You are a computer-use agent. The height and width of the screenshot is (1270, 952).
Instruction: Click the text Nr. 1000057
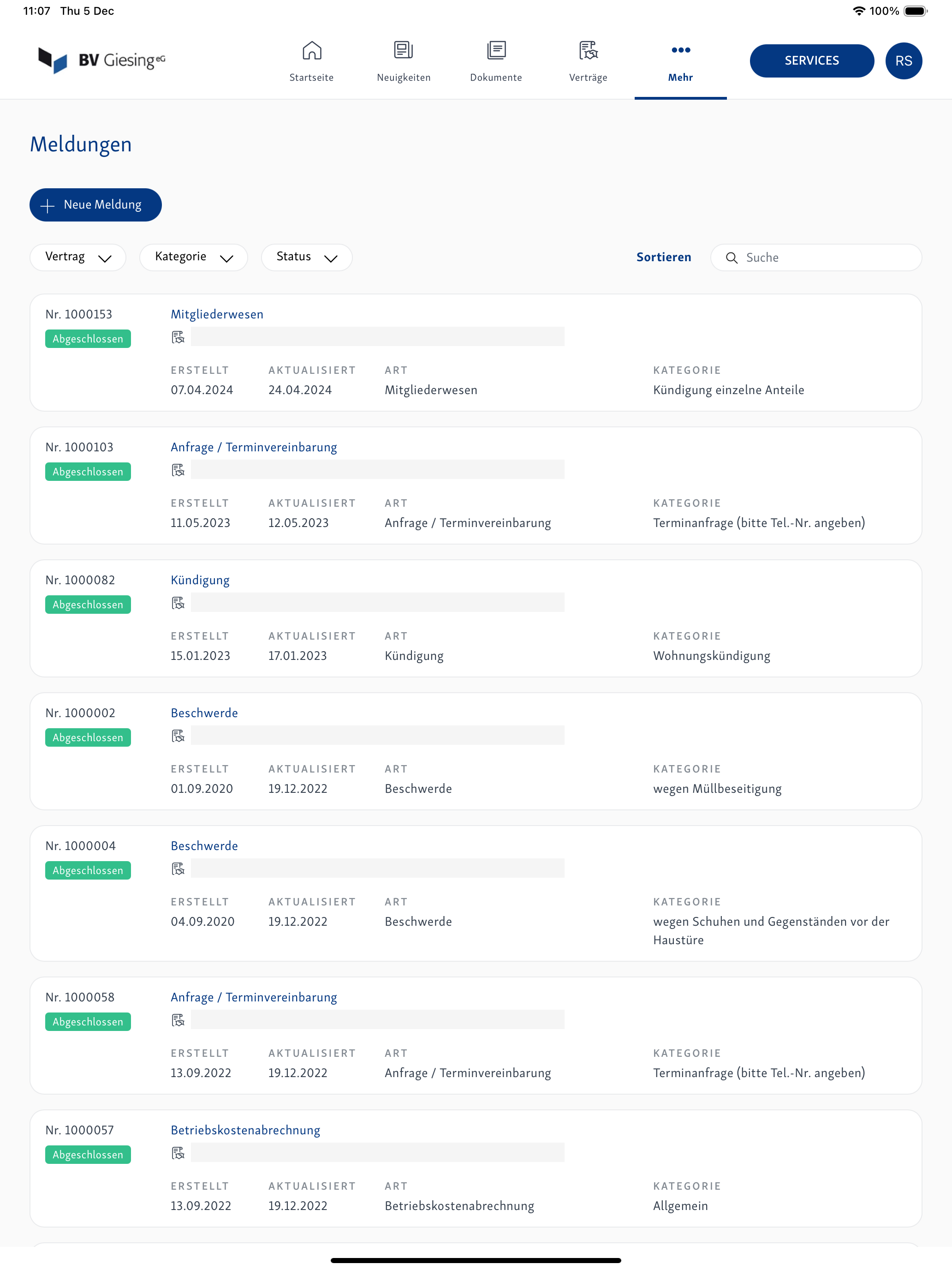coord(80,1130)
